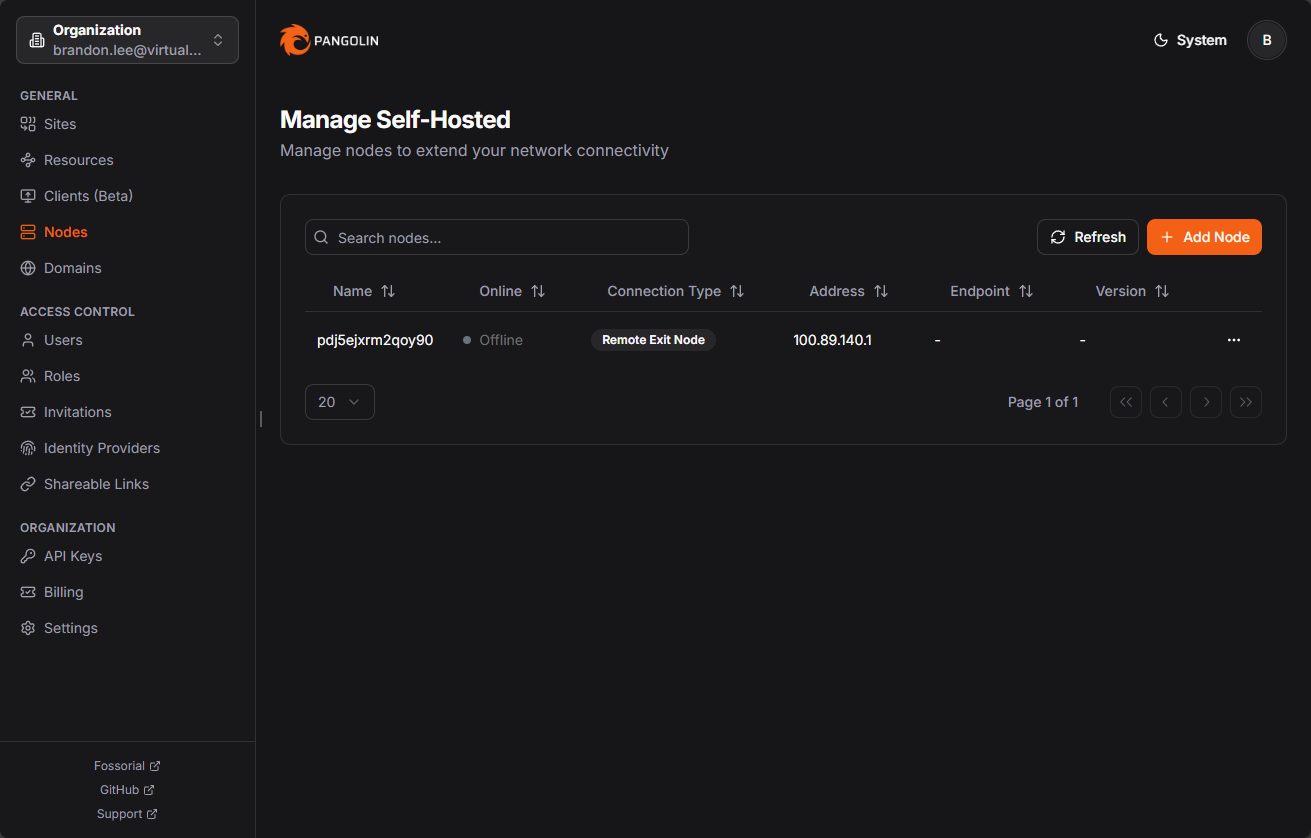Go to Billing
This screenshot has width=1311, height=838.
52,592
